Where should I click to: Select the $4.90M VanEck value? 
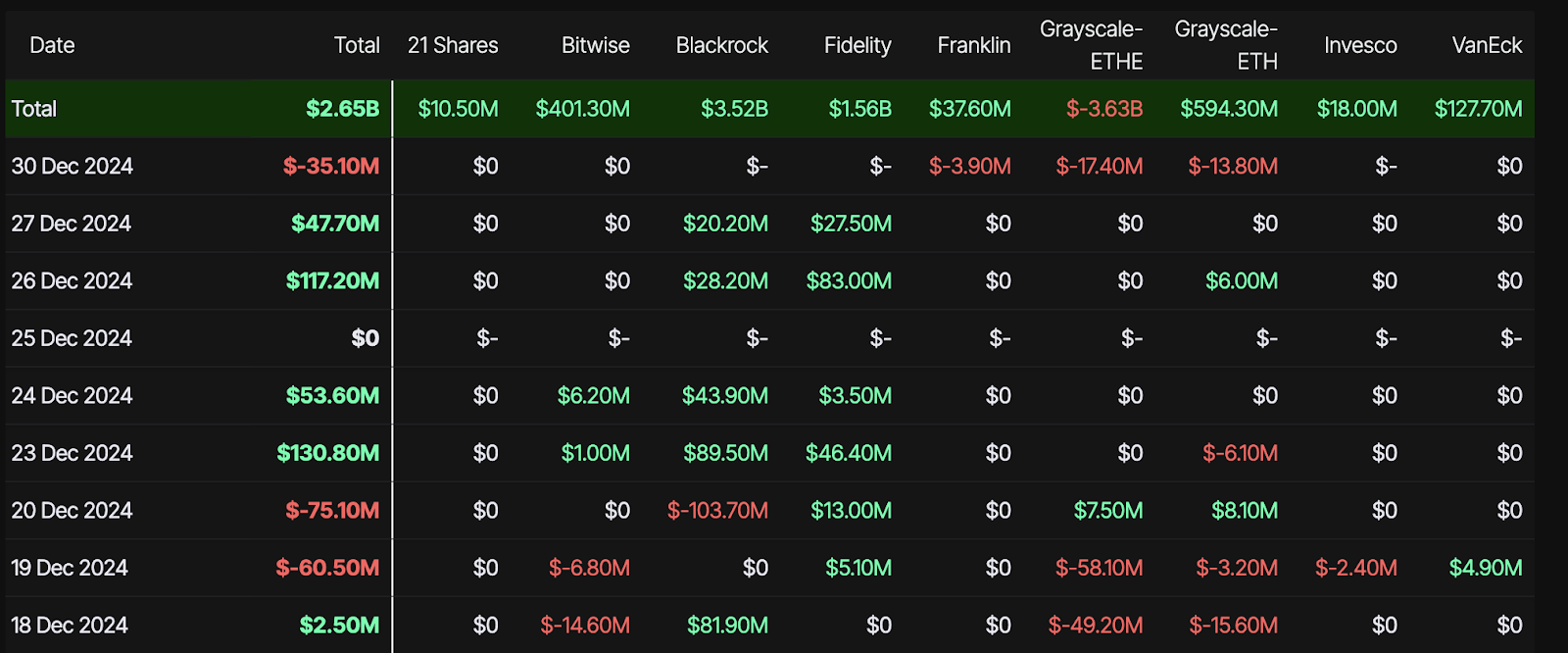pos(1486,568)
